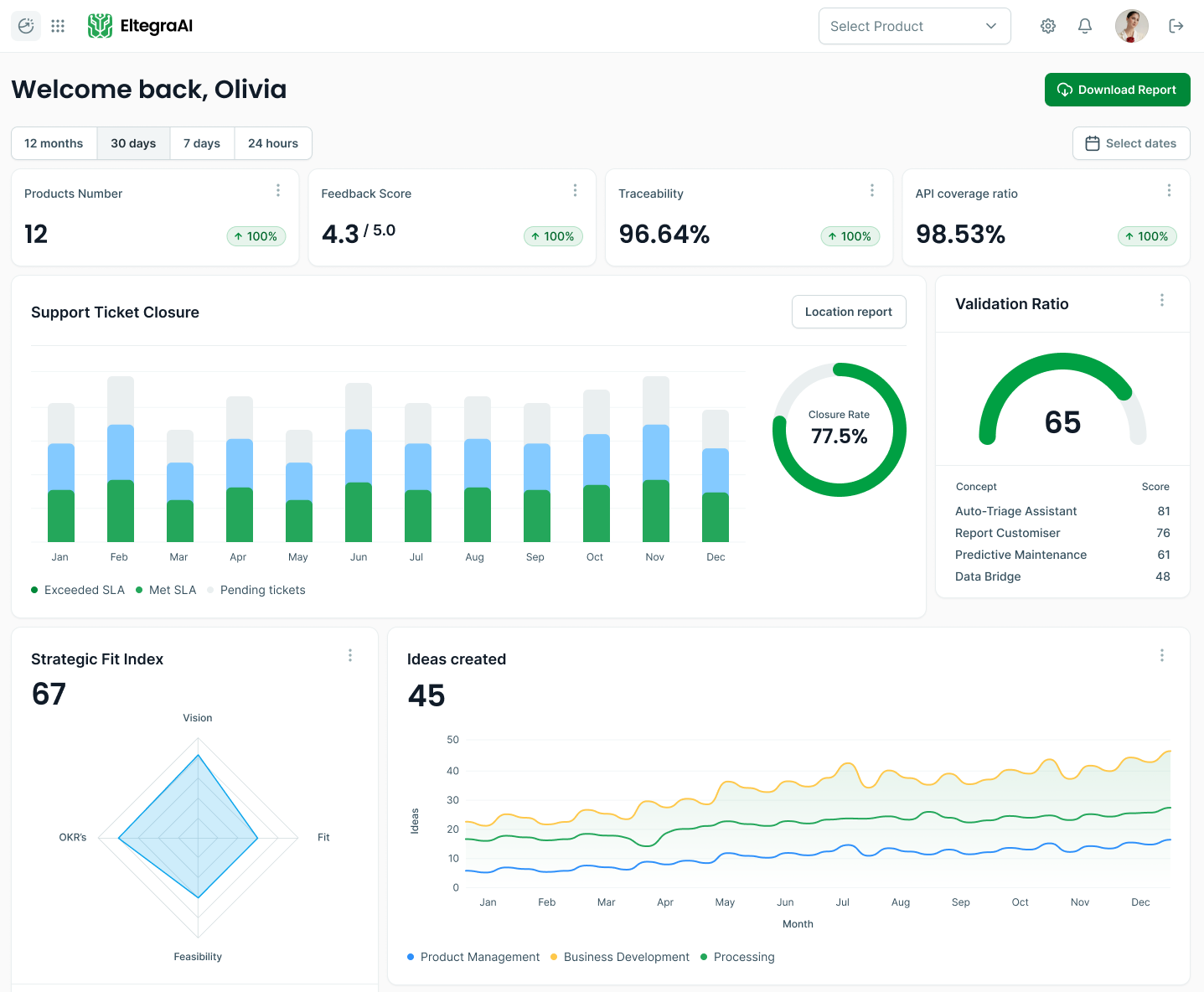Image resolution: width=1204 pixels, height=992 pixels.
Task: Check notifications via the bell icon
Action: click(1084, 26)
